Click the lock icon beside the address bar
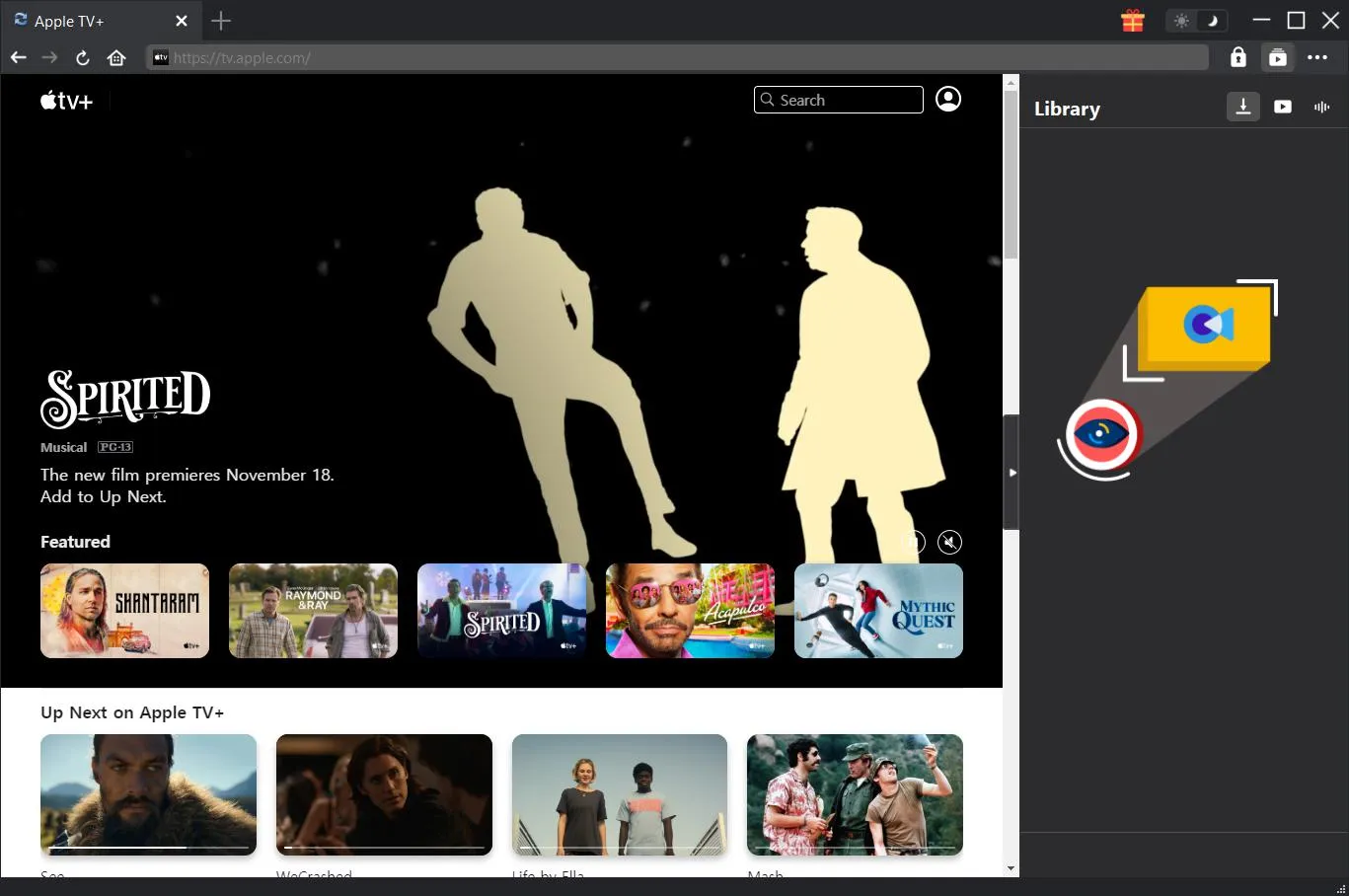1349x896 pixels. point(1237,57)
